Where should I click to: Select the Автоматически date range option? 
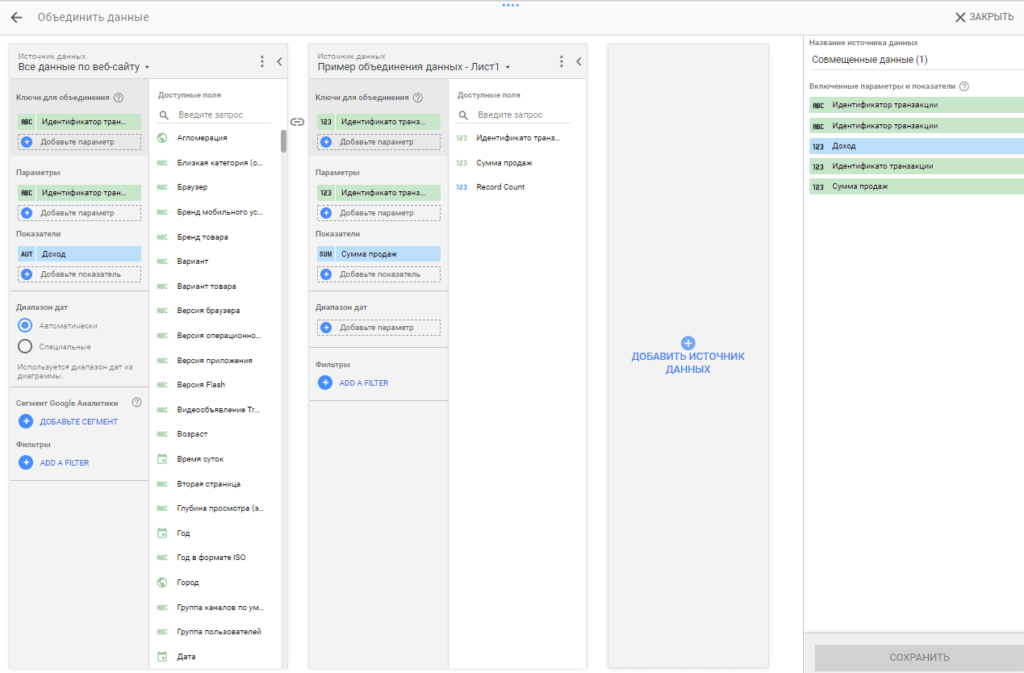pos(23,323)
